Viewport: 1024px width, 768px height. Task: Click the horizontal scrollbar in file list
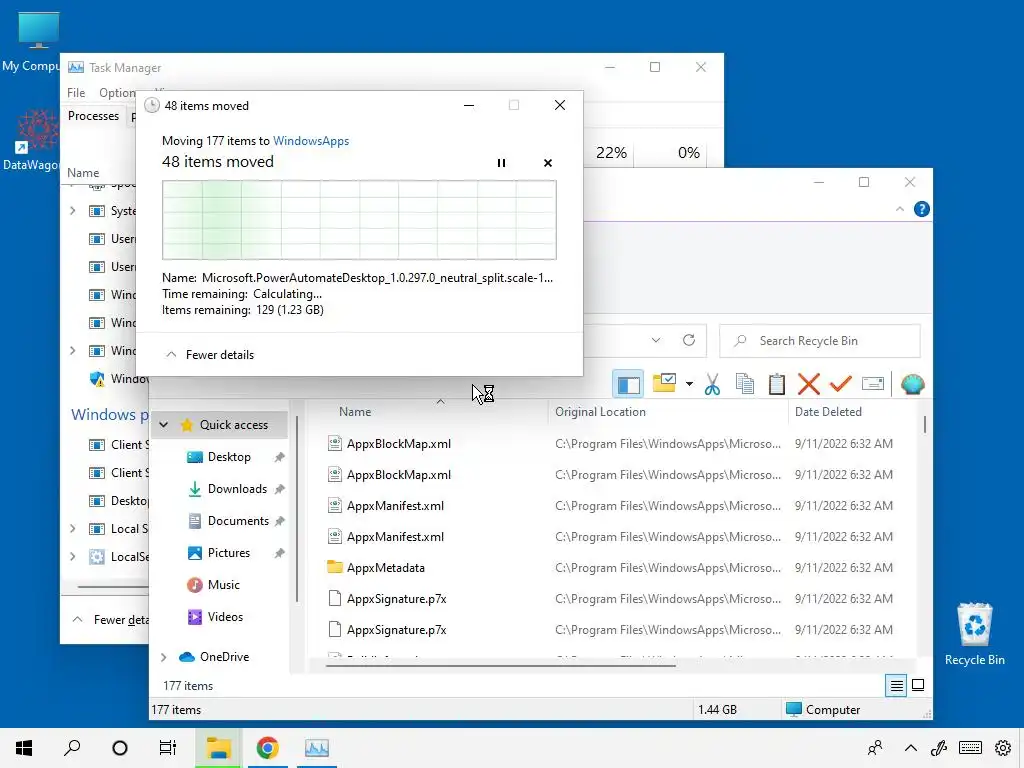(x=500, y=665)
